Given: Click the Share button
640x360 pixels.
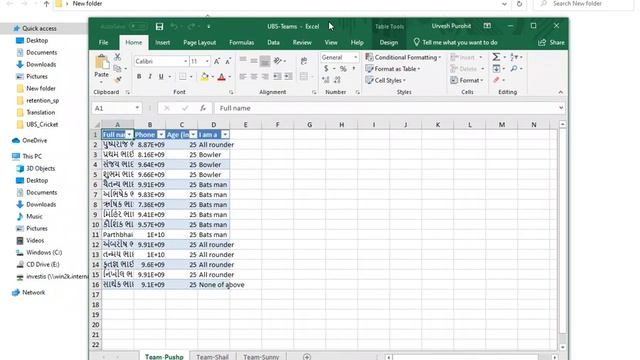Looking at the screenshot, I should click(x=551, y=42).
